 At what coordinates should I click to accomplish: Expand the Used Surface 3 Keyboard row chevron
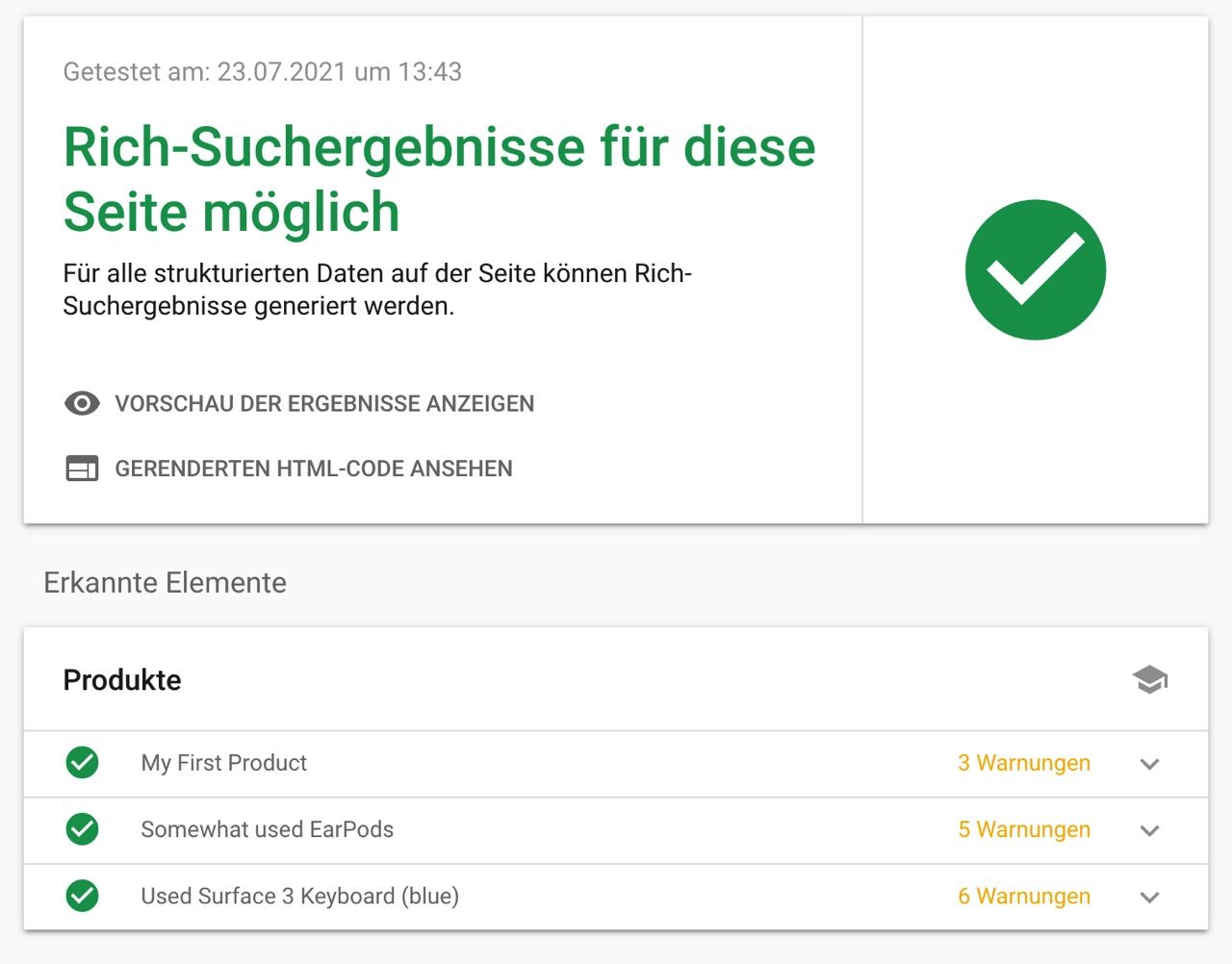coord(1149,897)
